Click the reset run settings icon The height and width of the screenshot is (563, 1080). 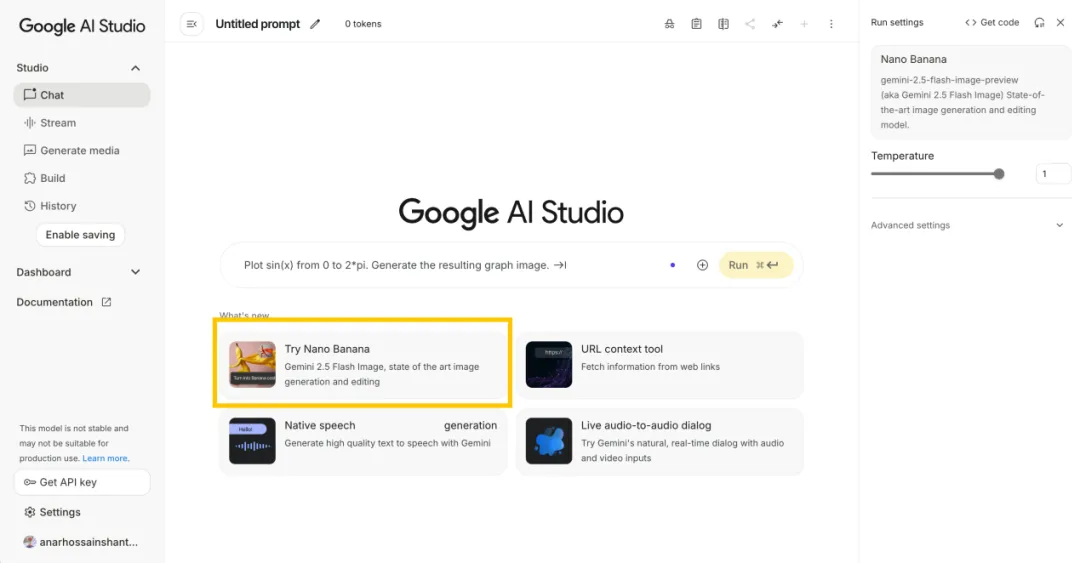click(x=1039, y=23)
